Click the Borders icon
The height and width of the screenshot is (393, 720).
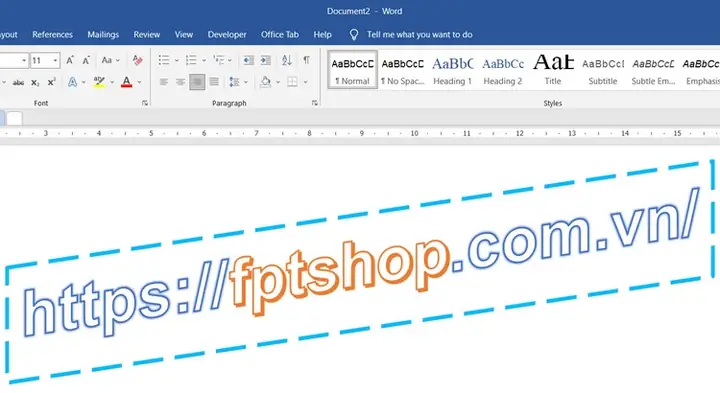click(292, 82)
